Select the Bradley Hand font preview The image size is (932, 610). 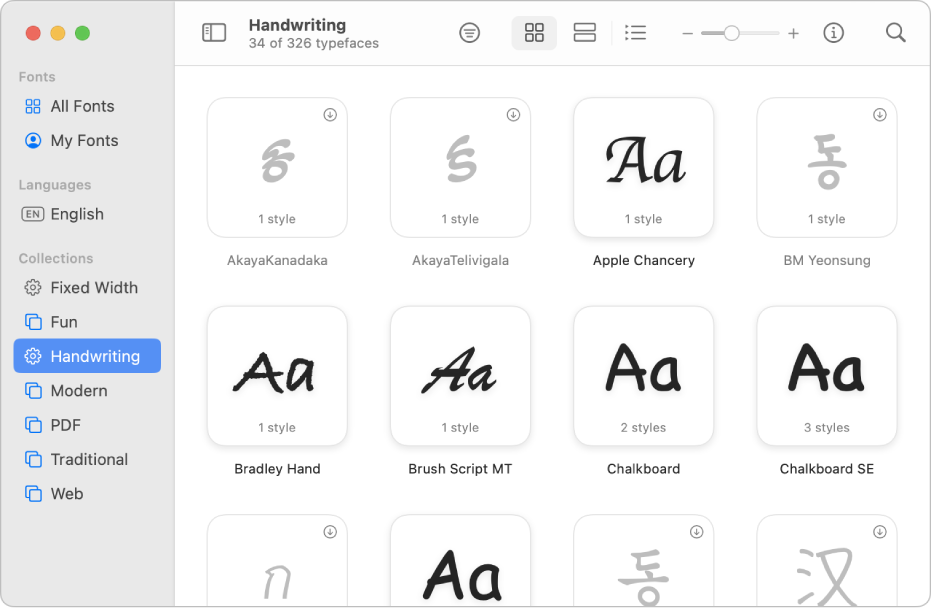coord(278,376)
